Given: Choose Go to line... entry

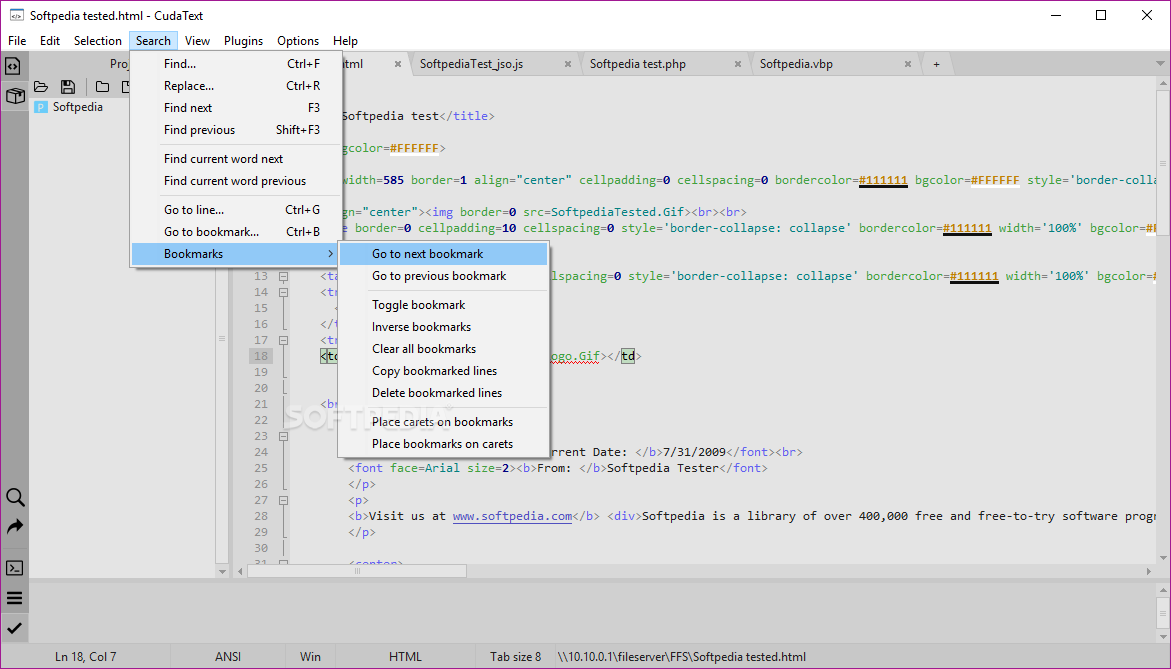Looking at the screenshot, I should [x=236, y=210].
